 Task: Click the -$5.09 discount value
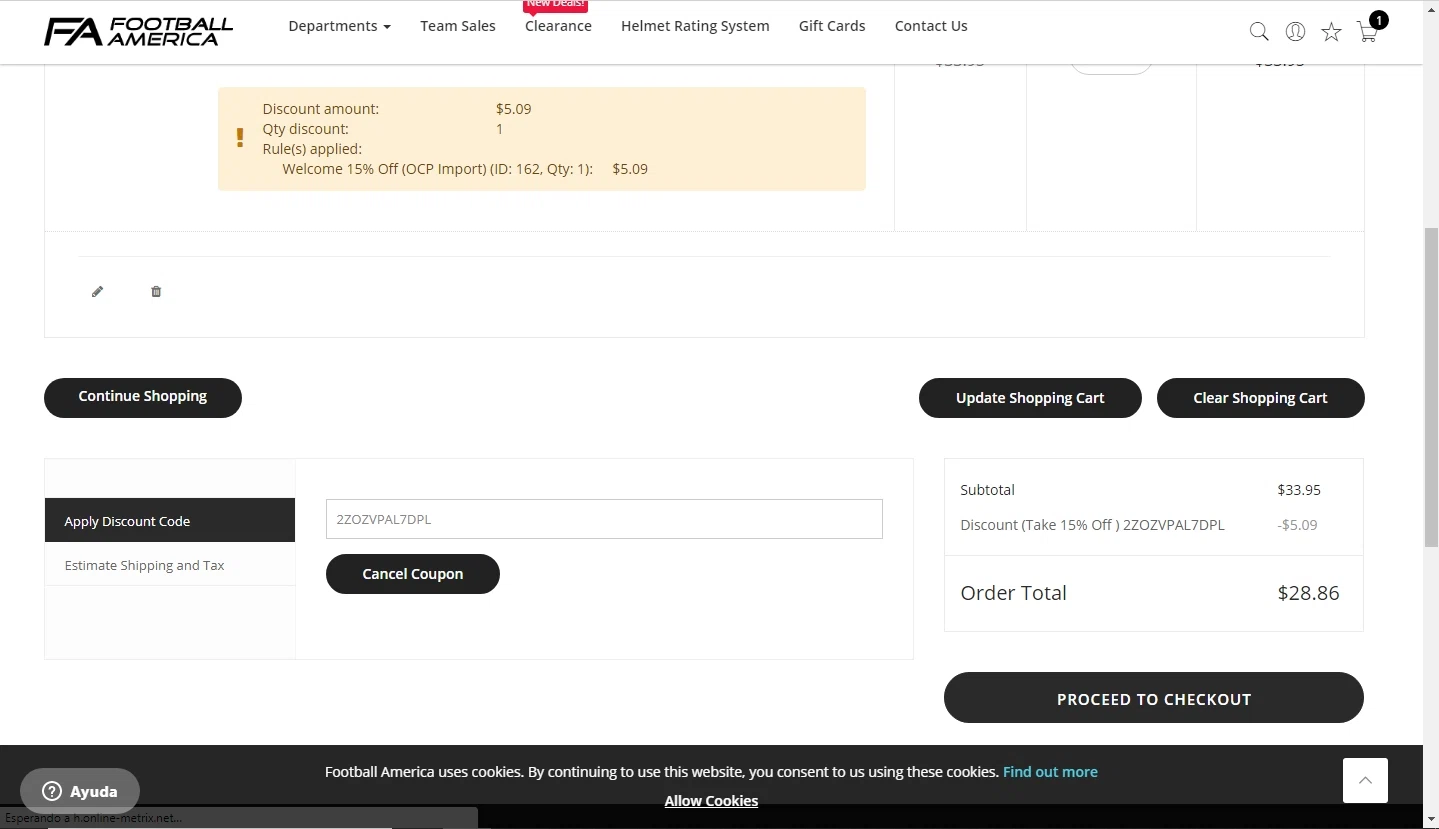click(x=1297, y=525)
